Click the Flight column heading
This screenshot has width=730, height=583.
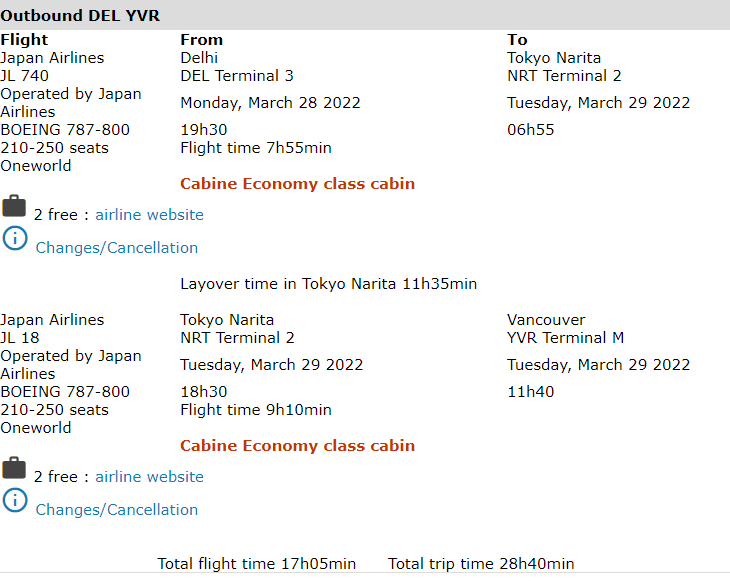[24, 40]
